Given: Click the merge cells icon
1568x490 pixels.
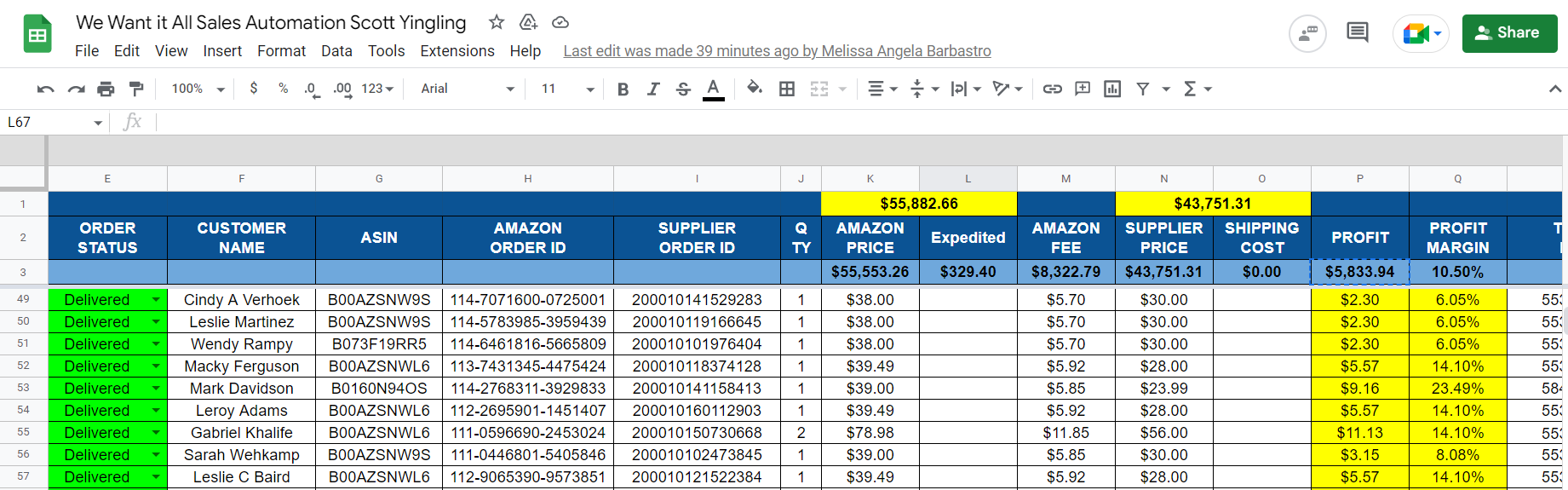Looking at the screenshot, I should [x=818, y=89].
